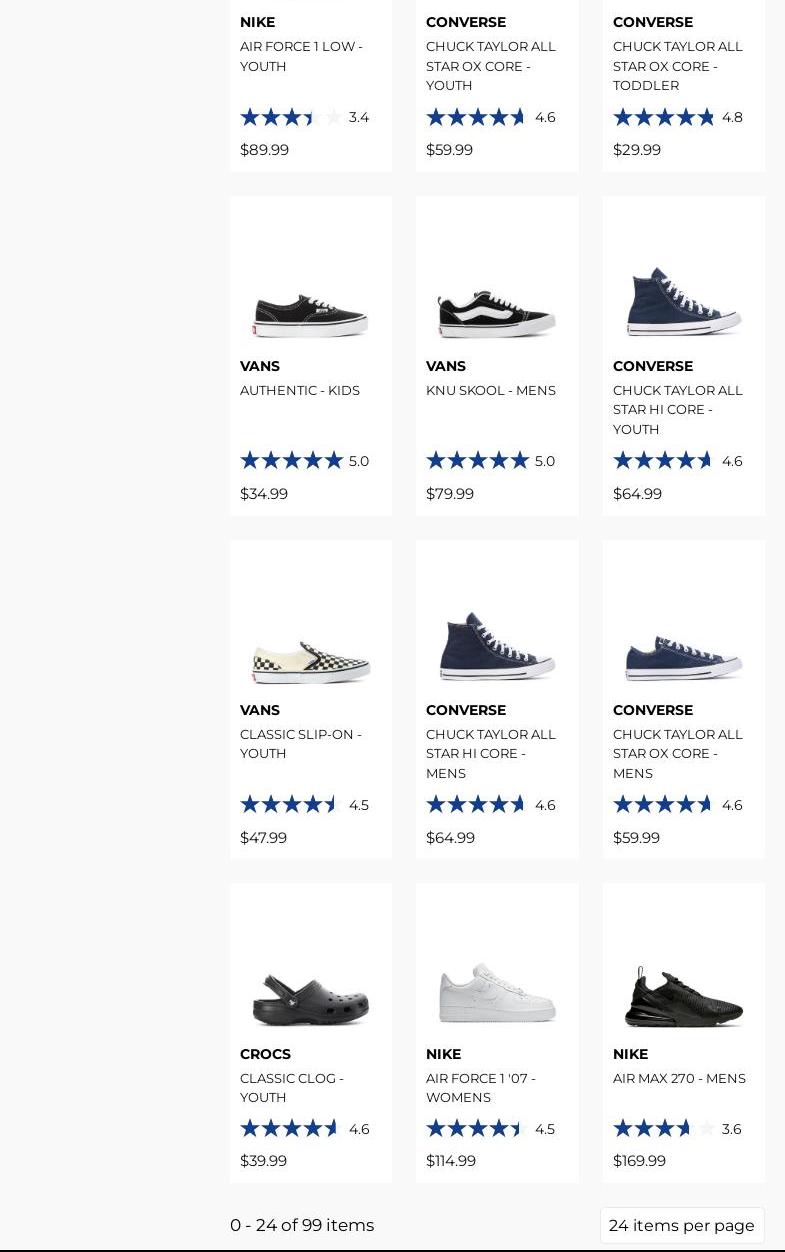This screenshot has height=1252, width=785.
Task: Click the 3.6 star rating for Air Max 270
Action: [677, 1129]
